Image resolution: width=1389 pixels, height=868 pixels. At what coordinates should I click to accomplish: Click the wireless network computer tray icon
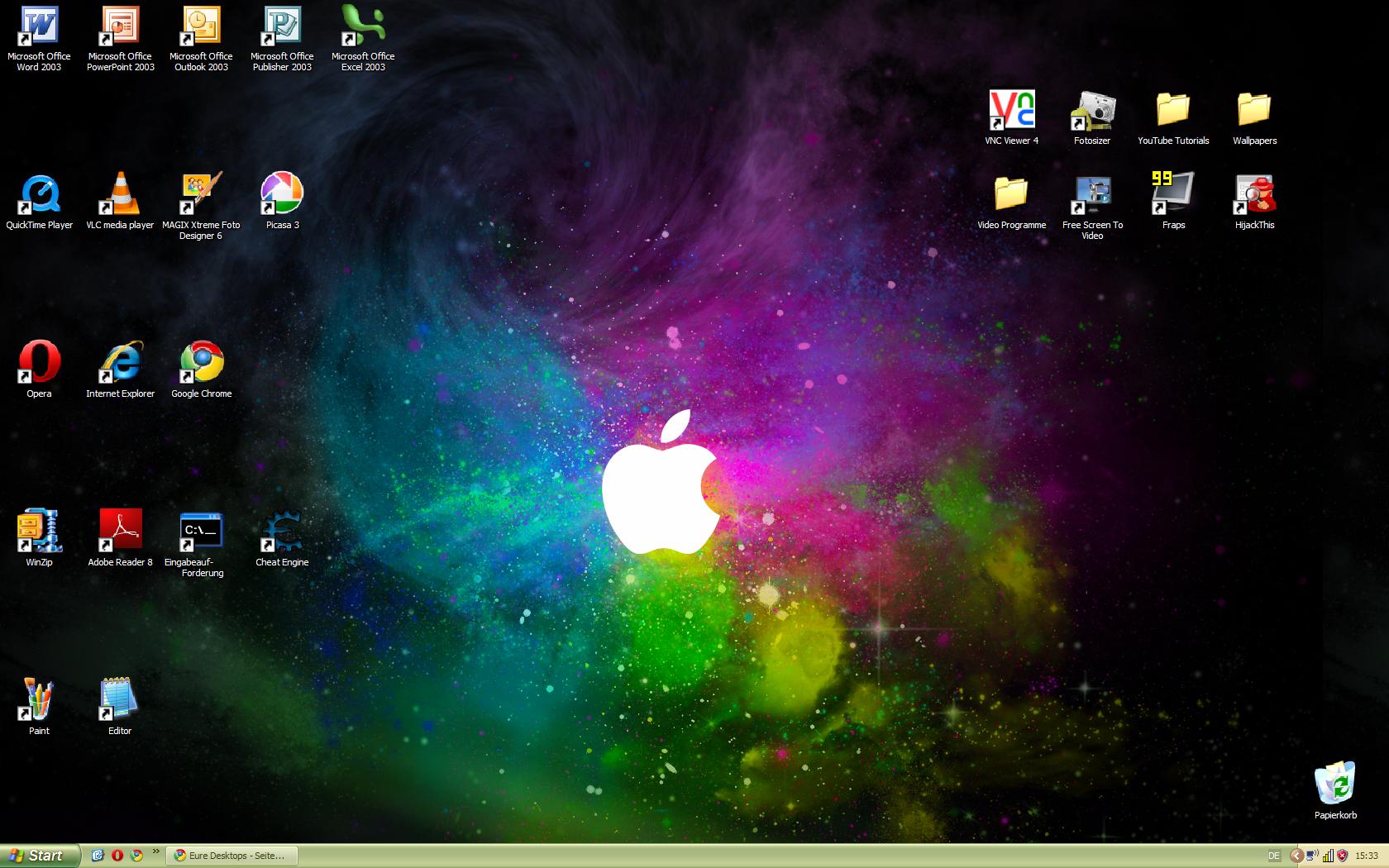[1312, 855]
